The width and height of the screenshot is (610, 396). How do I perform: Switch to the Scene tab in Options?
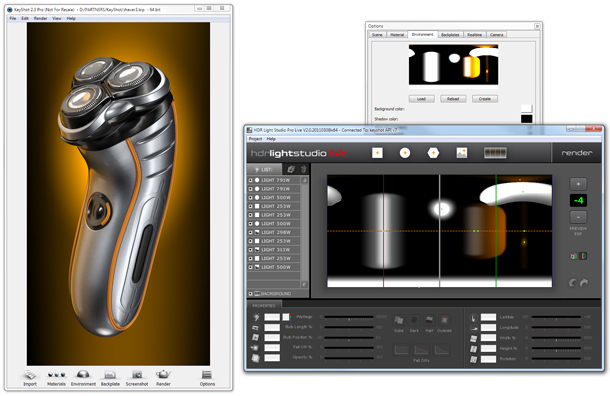point(377,35)
